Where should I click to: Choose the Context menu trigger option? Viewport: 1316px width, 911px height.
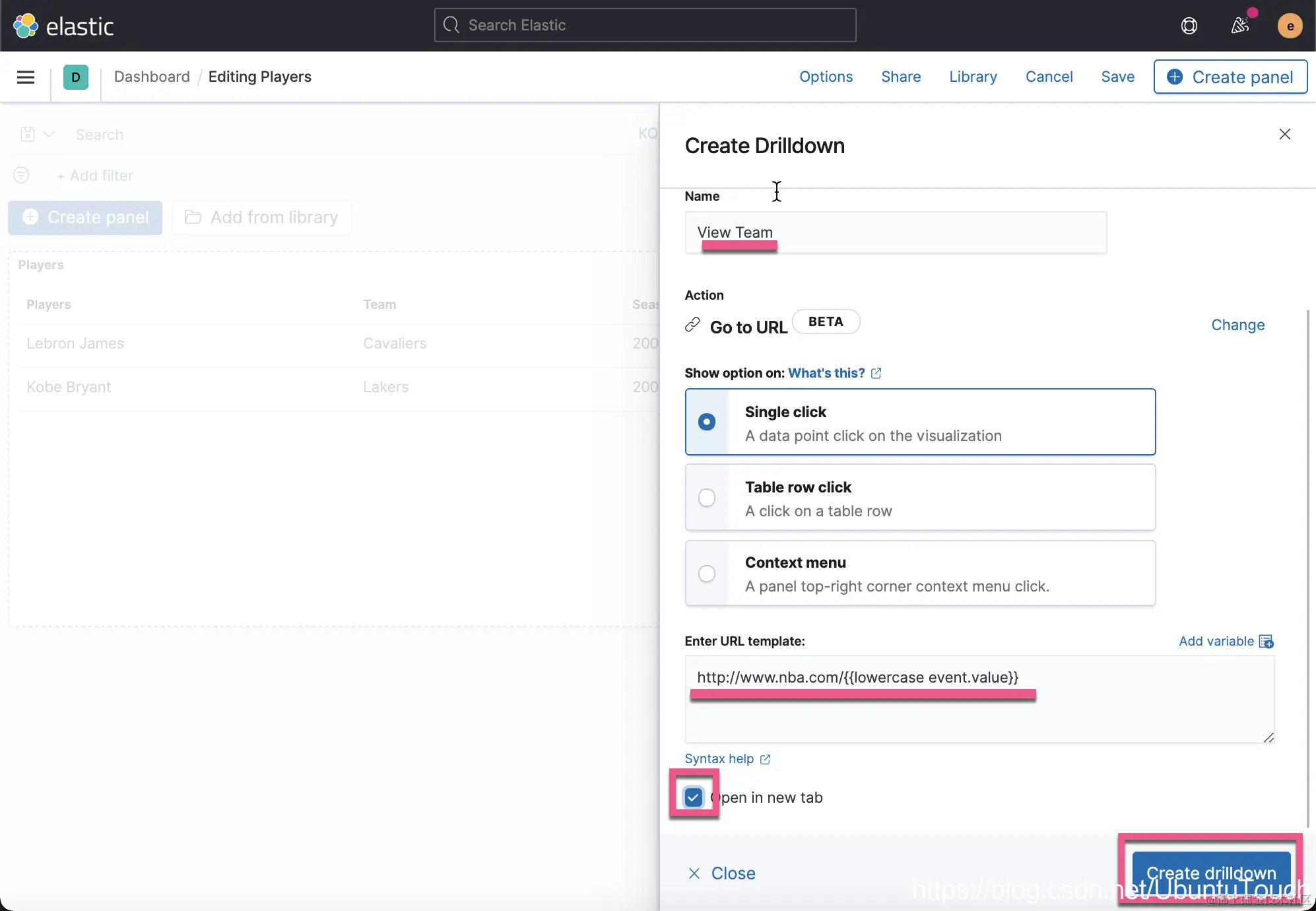[707, 573]
